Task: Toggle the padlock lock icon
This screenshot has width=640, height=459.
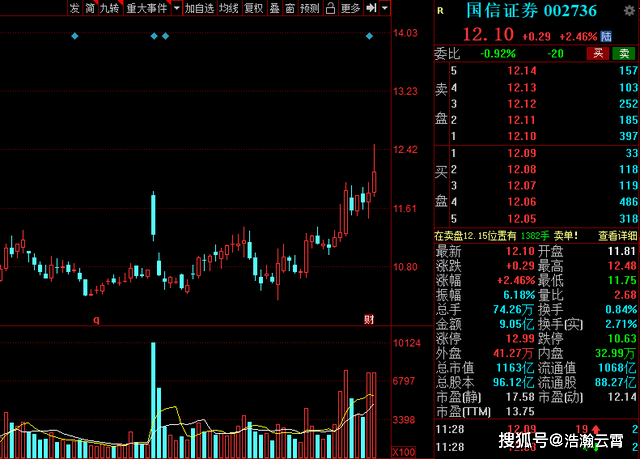Action: [x=331, y=8]
